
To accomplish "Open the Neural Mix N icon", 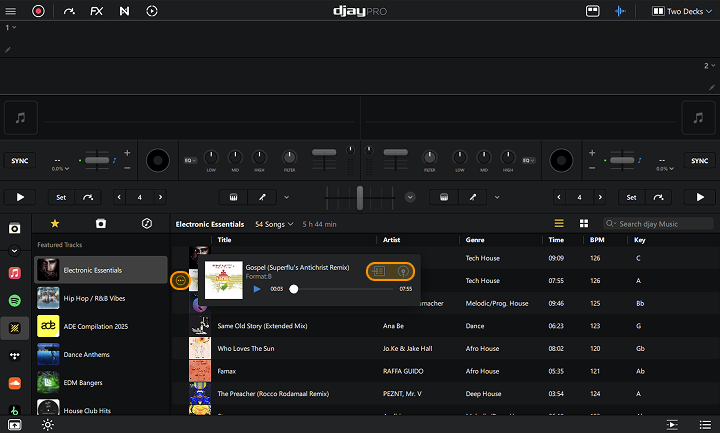I will point(124,11).
